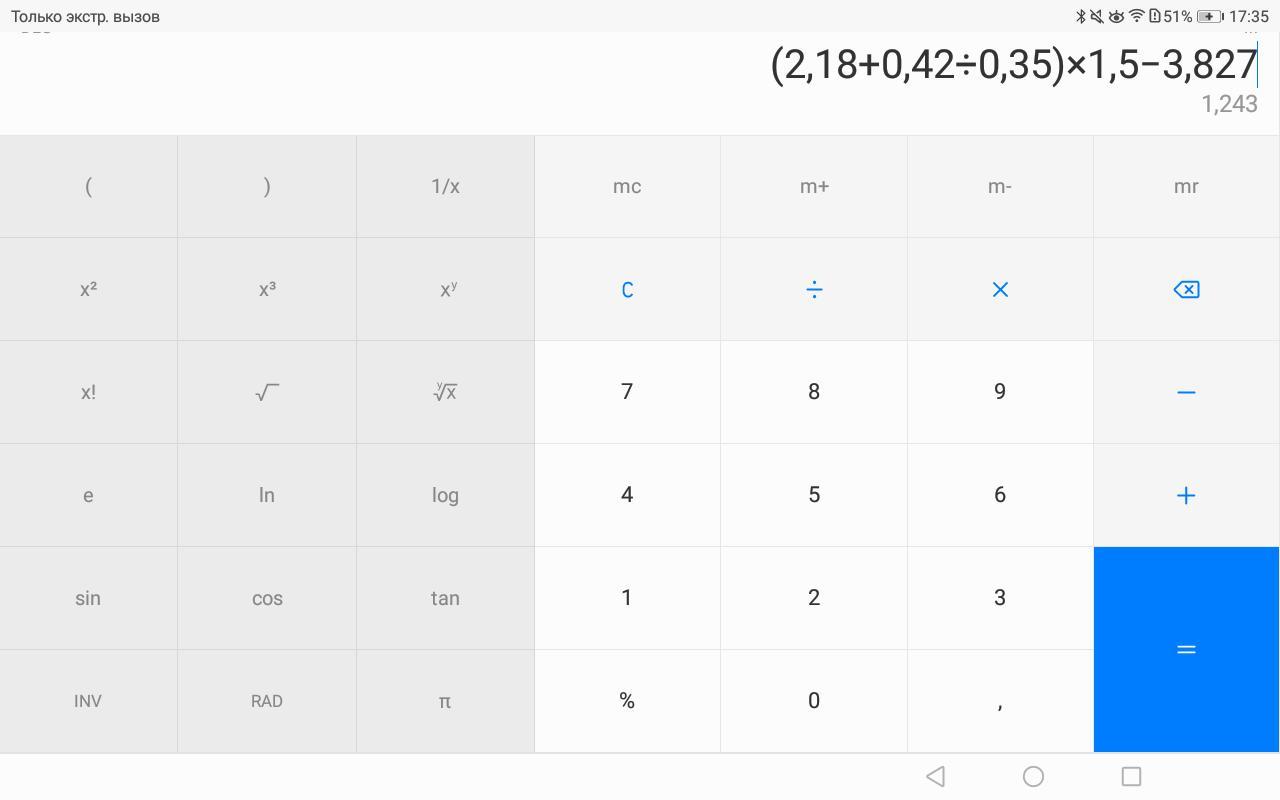Screen dimensions: 1280x800
Task: Toggle the INV inverse functions key
Action: point(88,701)
